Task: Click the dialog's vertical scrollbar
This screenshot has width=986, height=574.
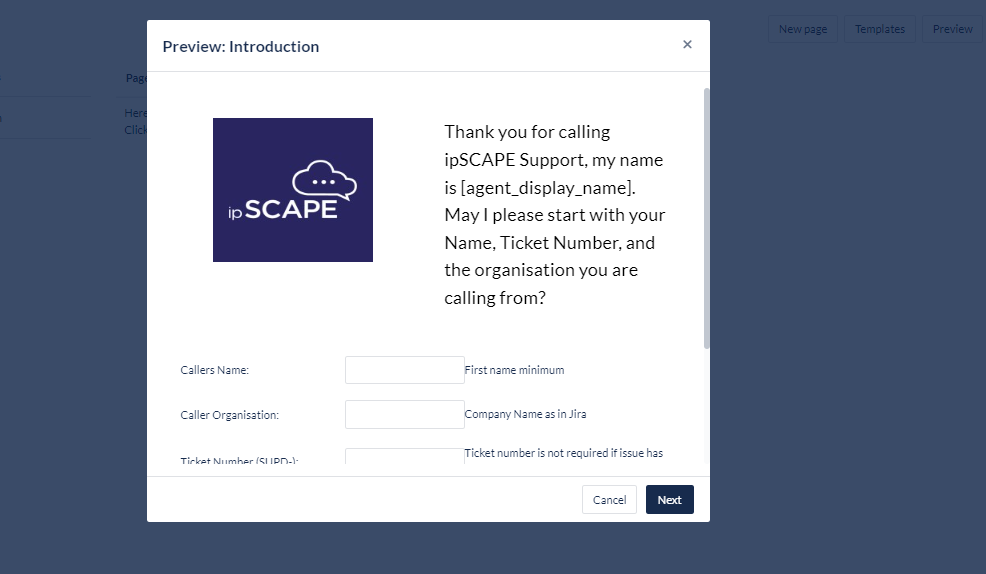Action: [707, 218]
